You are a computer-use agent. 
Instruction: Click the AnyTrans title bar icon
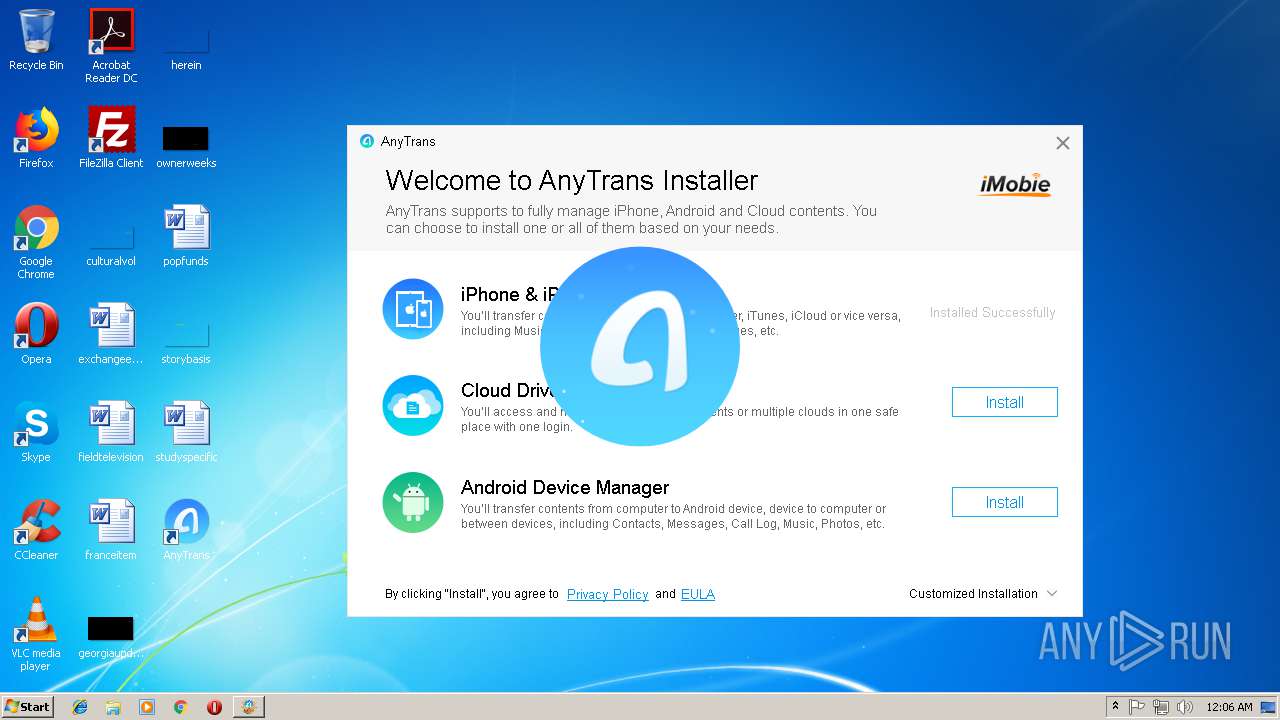tap(367, 141)
